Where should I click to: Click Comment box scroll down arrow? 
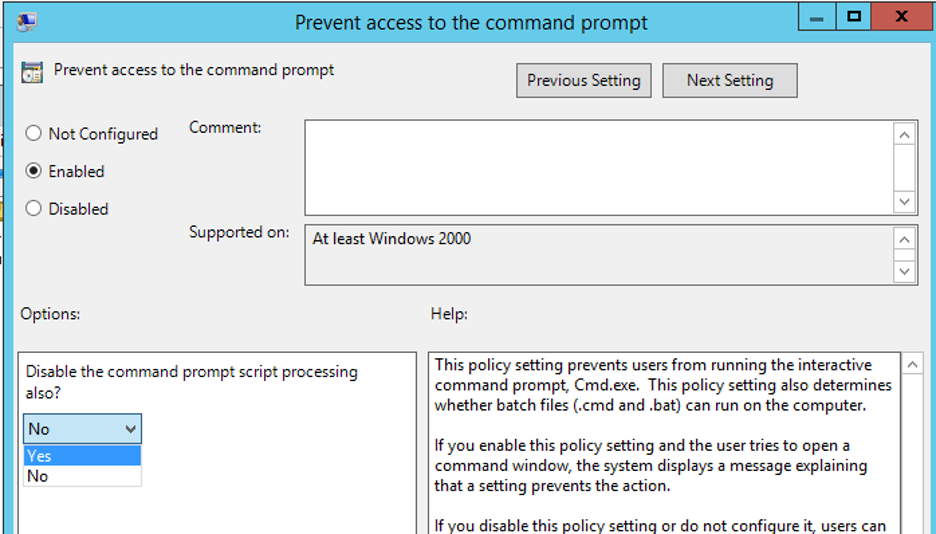904,202
